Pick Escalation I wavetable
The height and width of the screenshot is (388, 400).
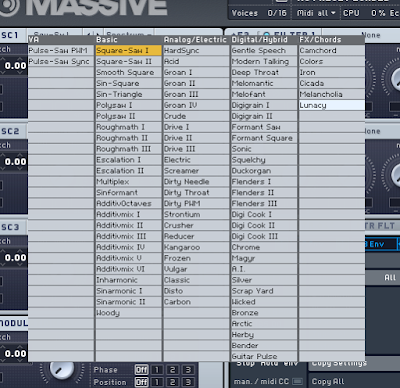128,160
